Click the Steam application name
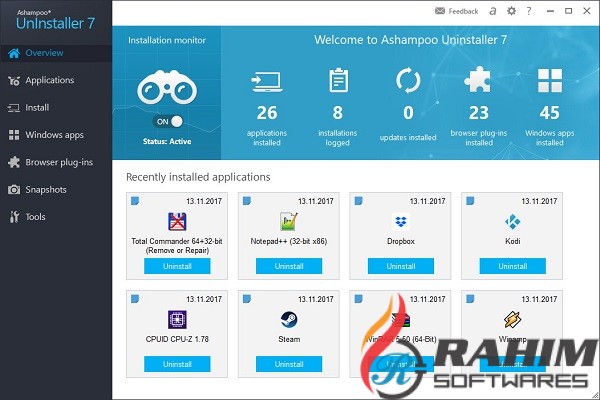This screenshot has height=400, width=600. [x=289, y=340]
